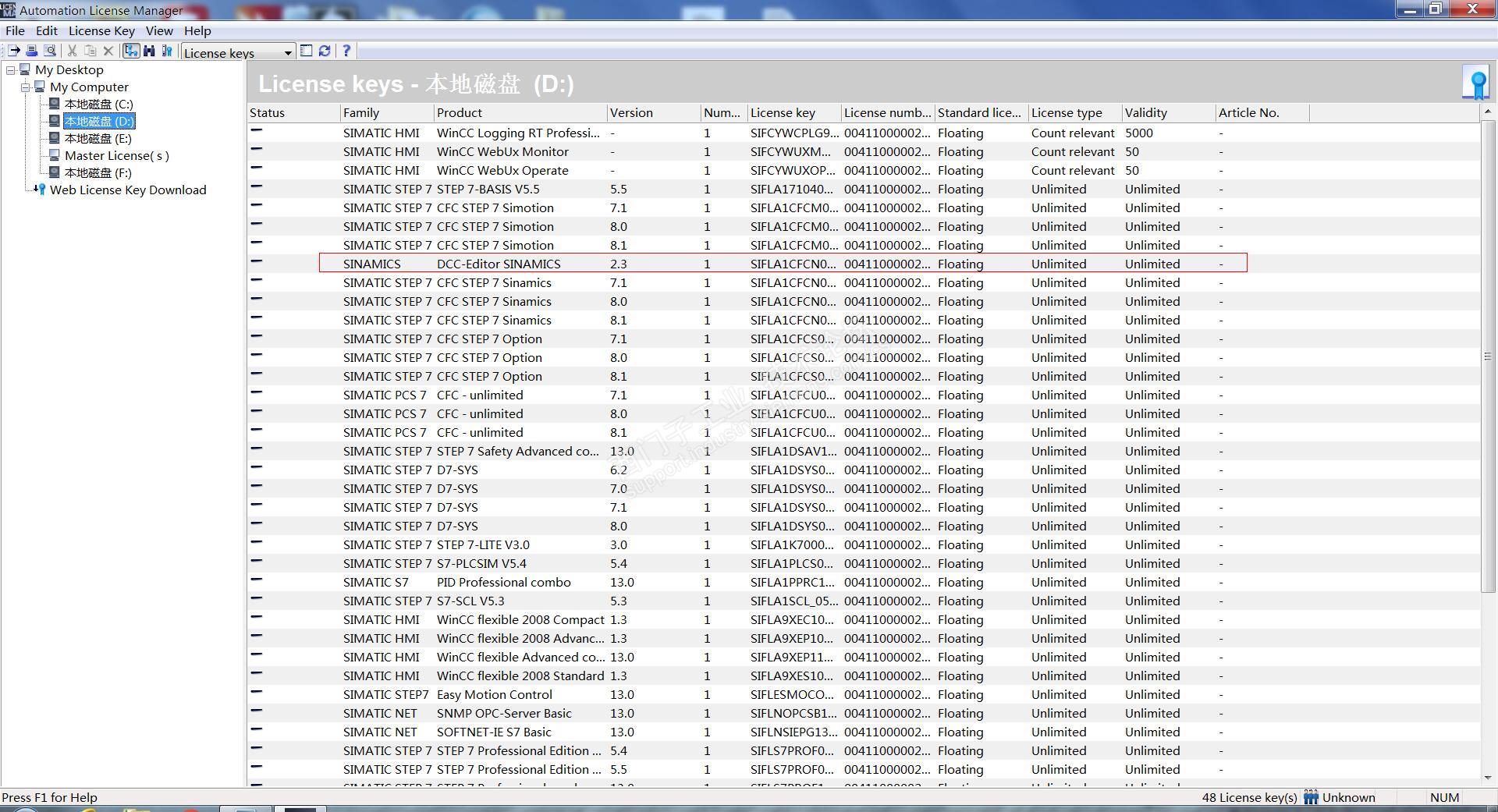The width and height of the screenshot is (1498, 812).
Task: Sort by the Article No. column header
Action: tap(1262, 112)
